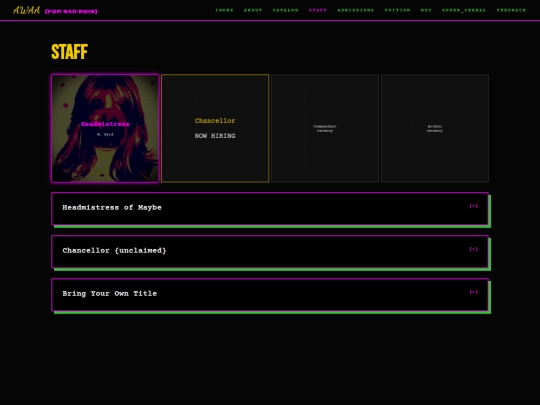Open the FEEDBACK page link
This screenshot has width=540, height=405.
[x=511, y=10]
